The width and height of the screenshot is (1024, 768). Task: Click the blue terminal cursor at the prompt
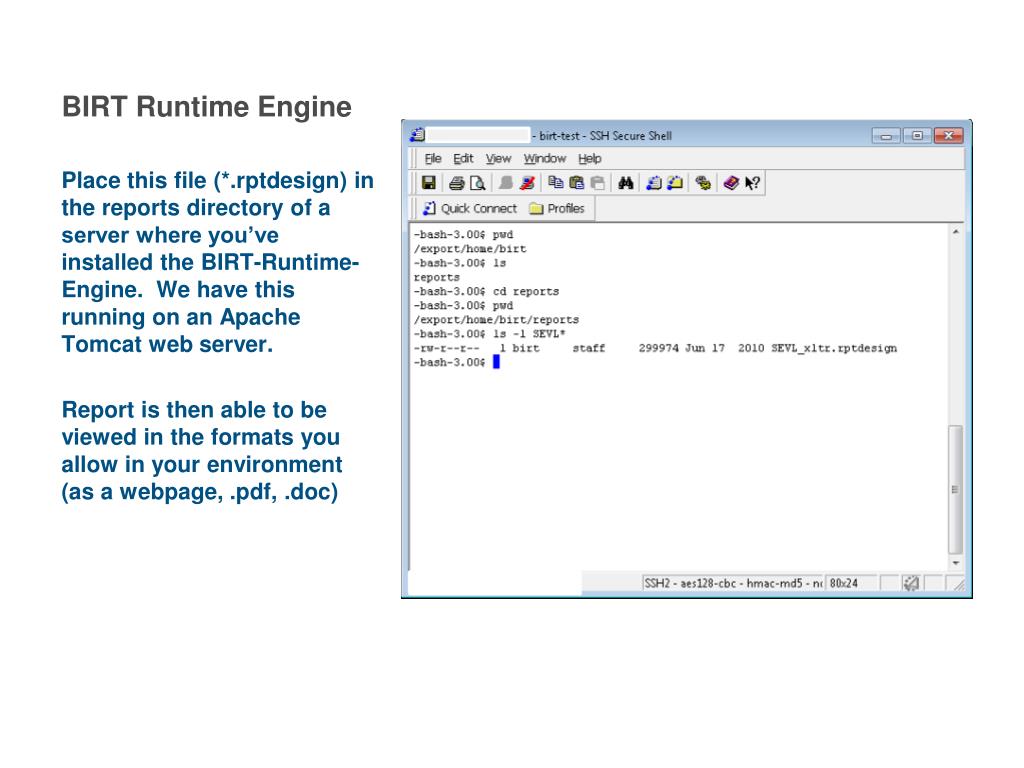coord(496,362)
